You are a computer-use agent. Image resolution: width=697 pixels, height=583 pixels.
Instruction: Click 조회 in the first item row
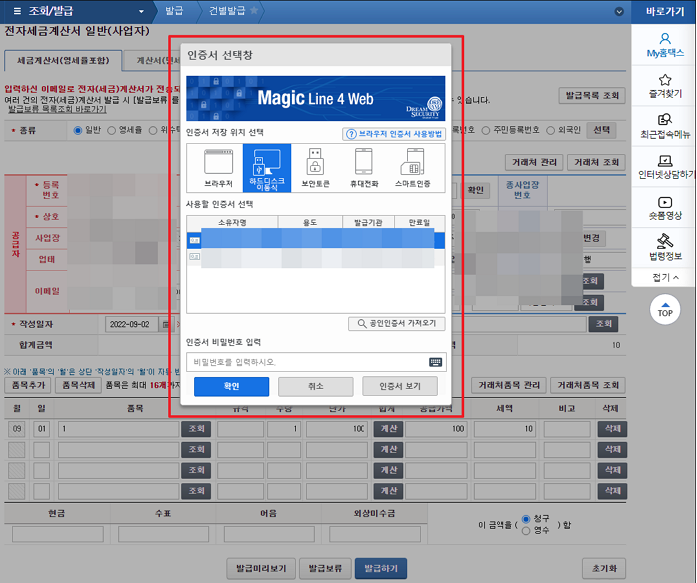(196, 429)
